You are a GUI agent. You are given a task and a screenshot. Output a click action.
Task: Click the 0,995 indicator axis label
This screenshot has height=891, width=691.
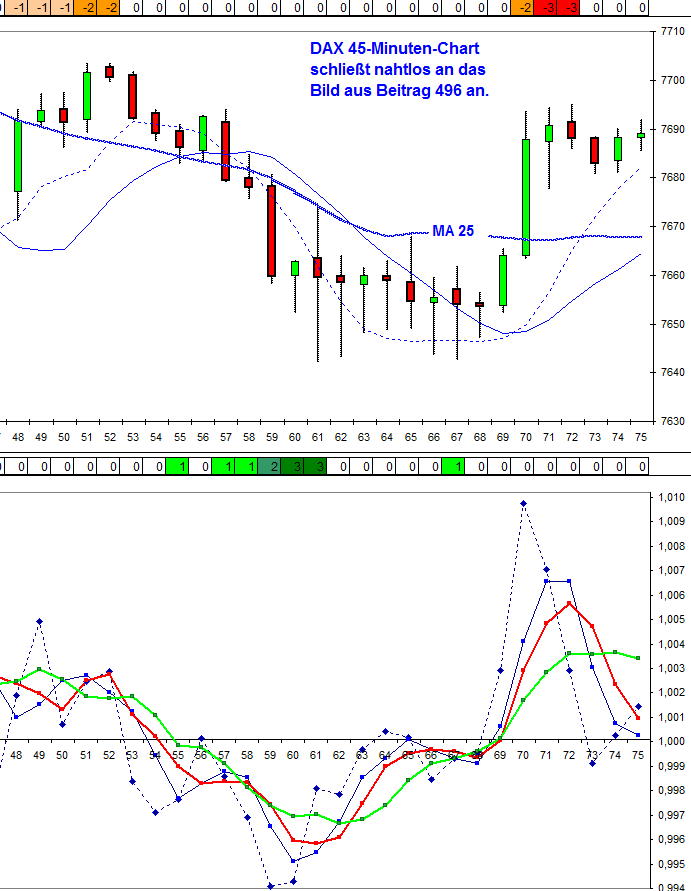pos(672,864)
